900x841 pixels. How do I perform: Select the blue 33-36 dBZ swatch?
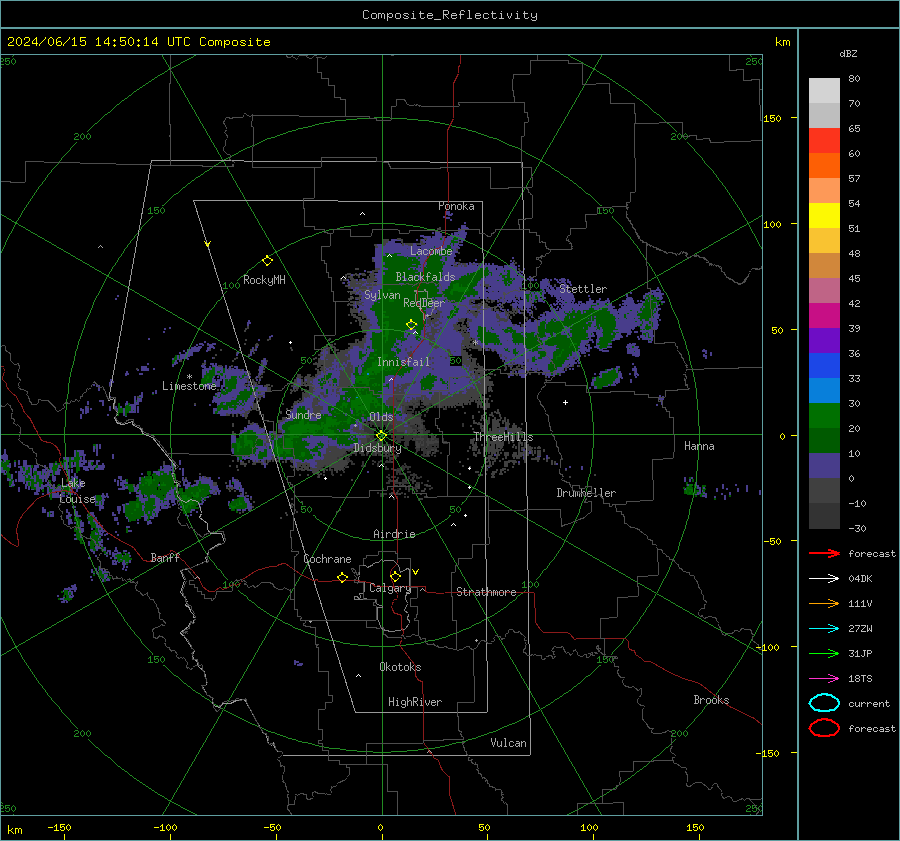[x=824, y=365]
